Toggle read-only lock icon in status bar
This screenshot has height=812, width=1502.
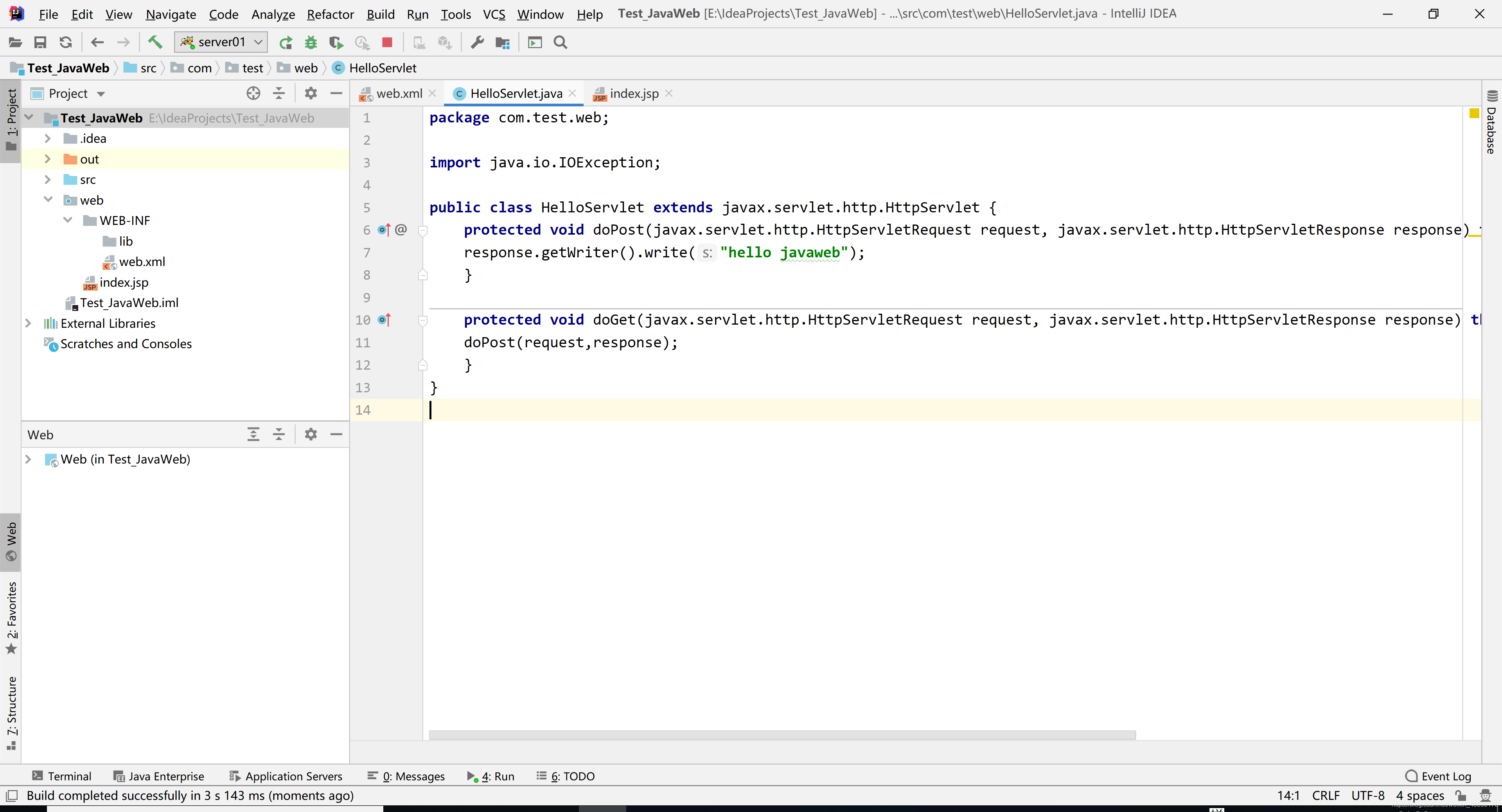tap(1461, 796)
